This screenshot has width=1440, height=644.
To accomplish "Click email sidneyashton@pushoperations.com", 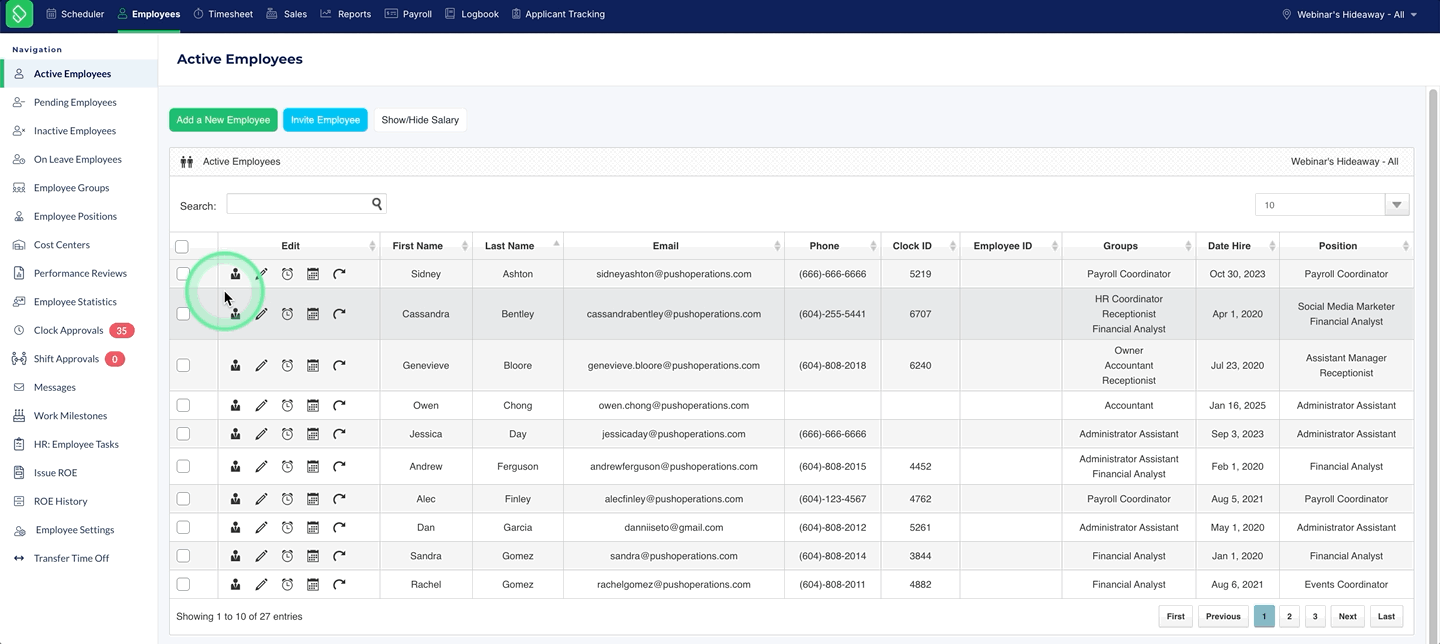I will [673, 274].
